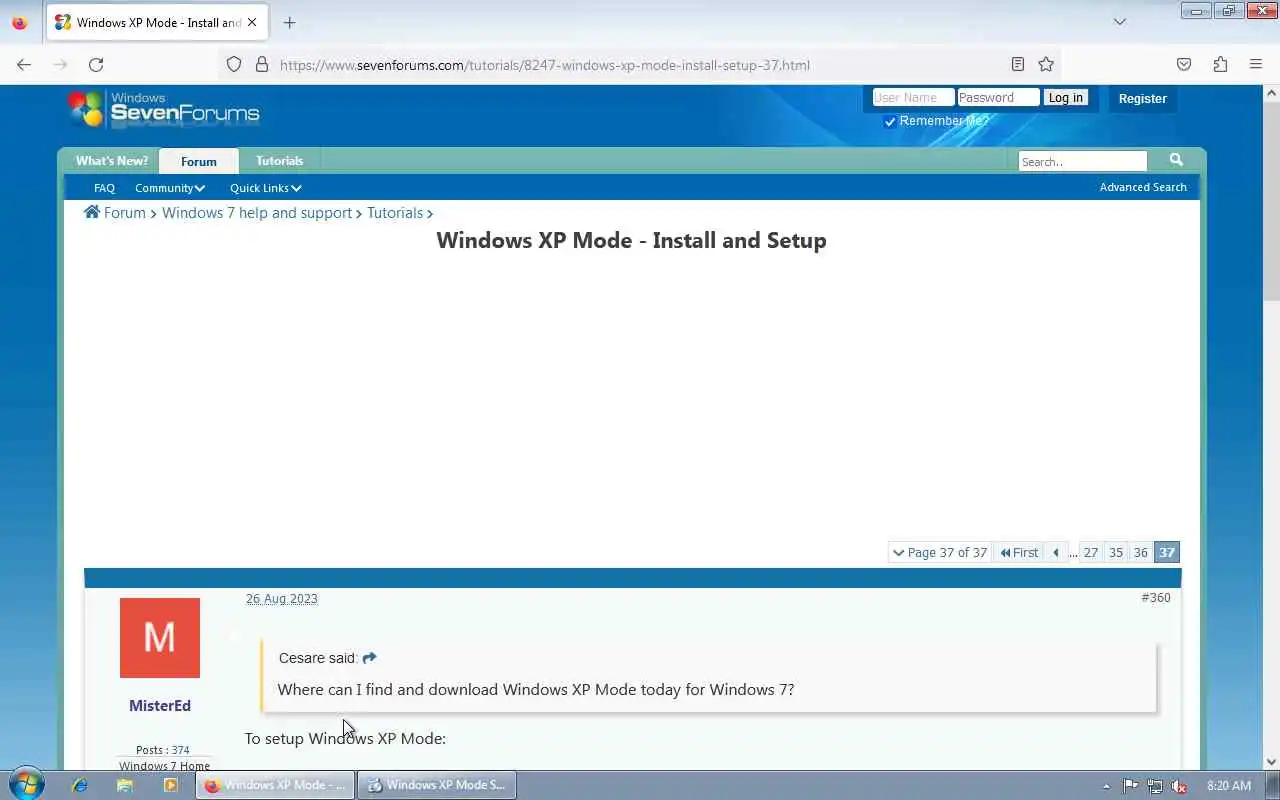Click the Windows XP Mode - Install and Setup title
Screen dimensions: 1280x800
pyautogui.click(x=631, y=240)
